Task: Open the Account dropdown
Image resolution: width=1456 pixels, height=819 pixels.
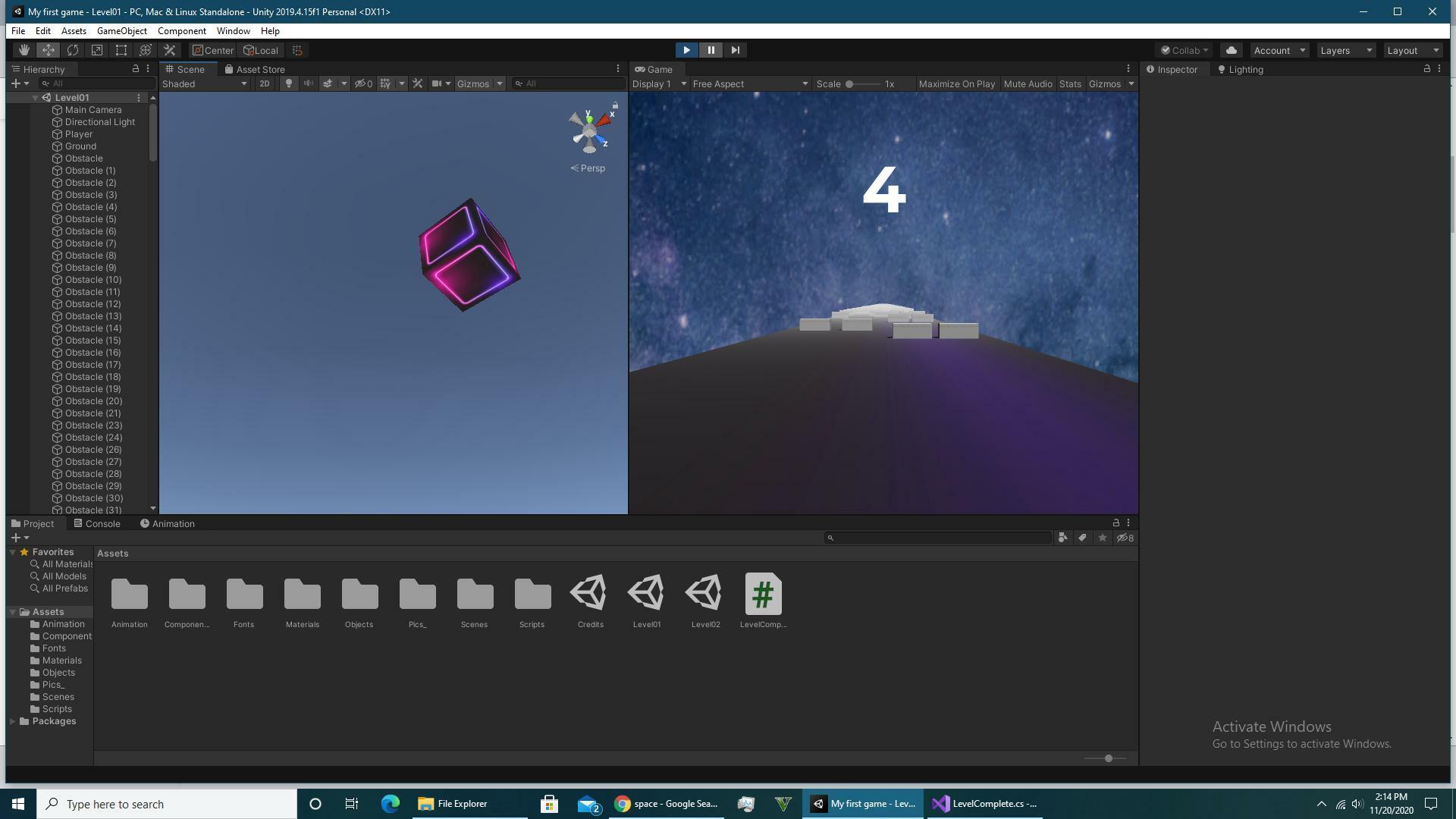Action: 1279,50
